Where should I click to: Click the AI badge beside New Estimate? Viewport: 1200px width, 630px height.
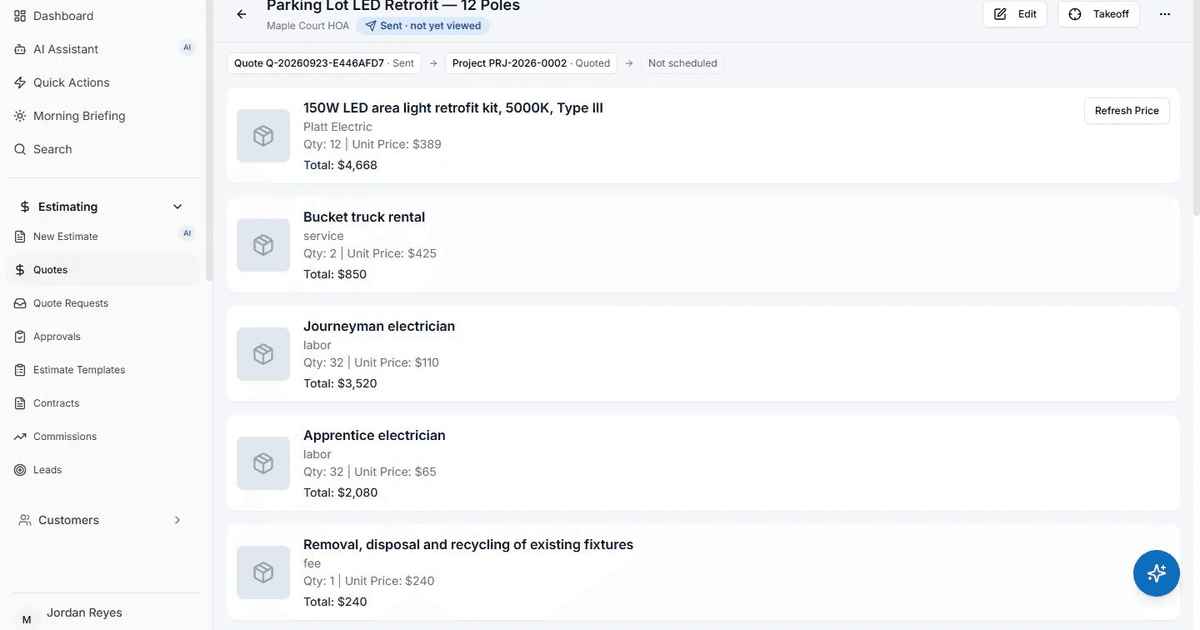pos(187,234)
